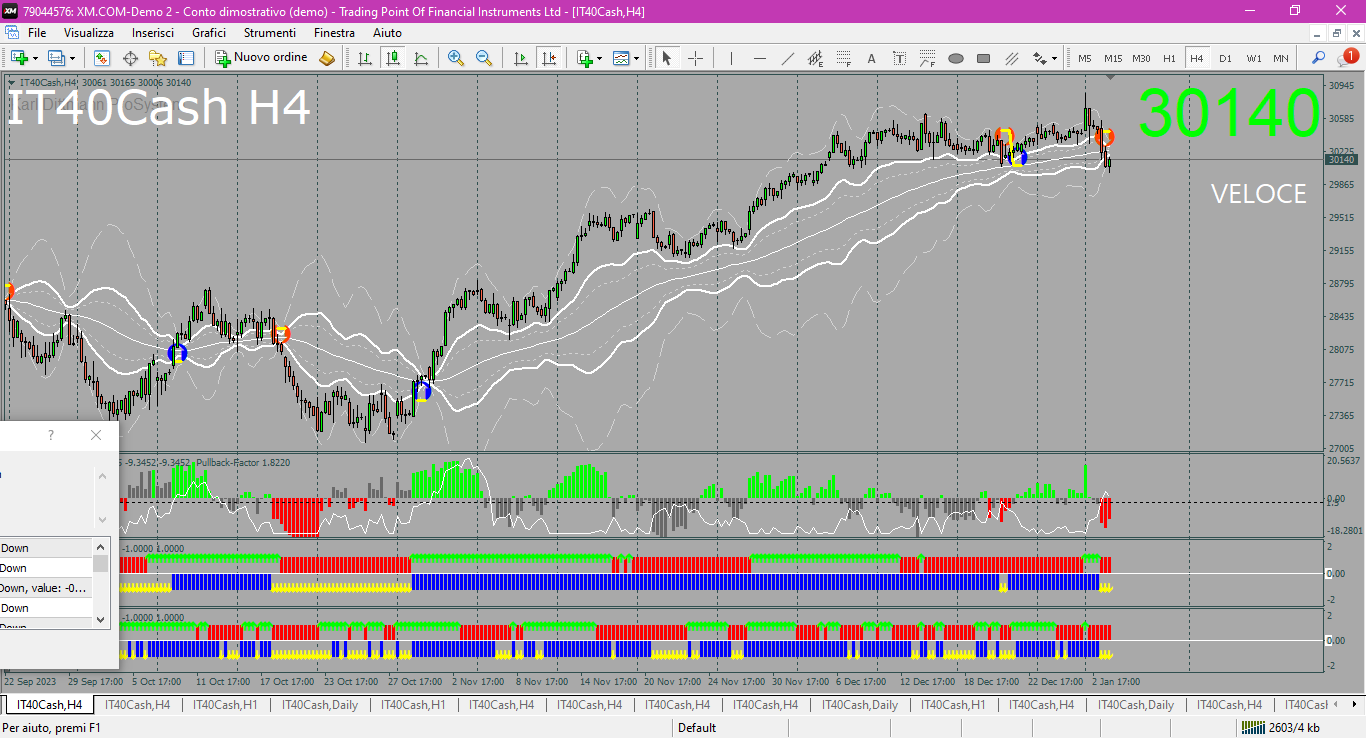Select the Arrows drawing tool icon

(1040, 58)
